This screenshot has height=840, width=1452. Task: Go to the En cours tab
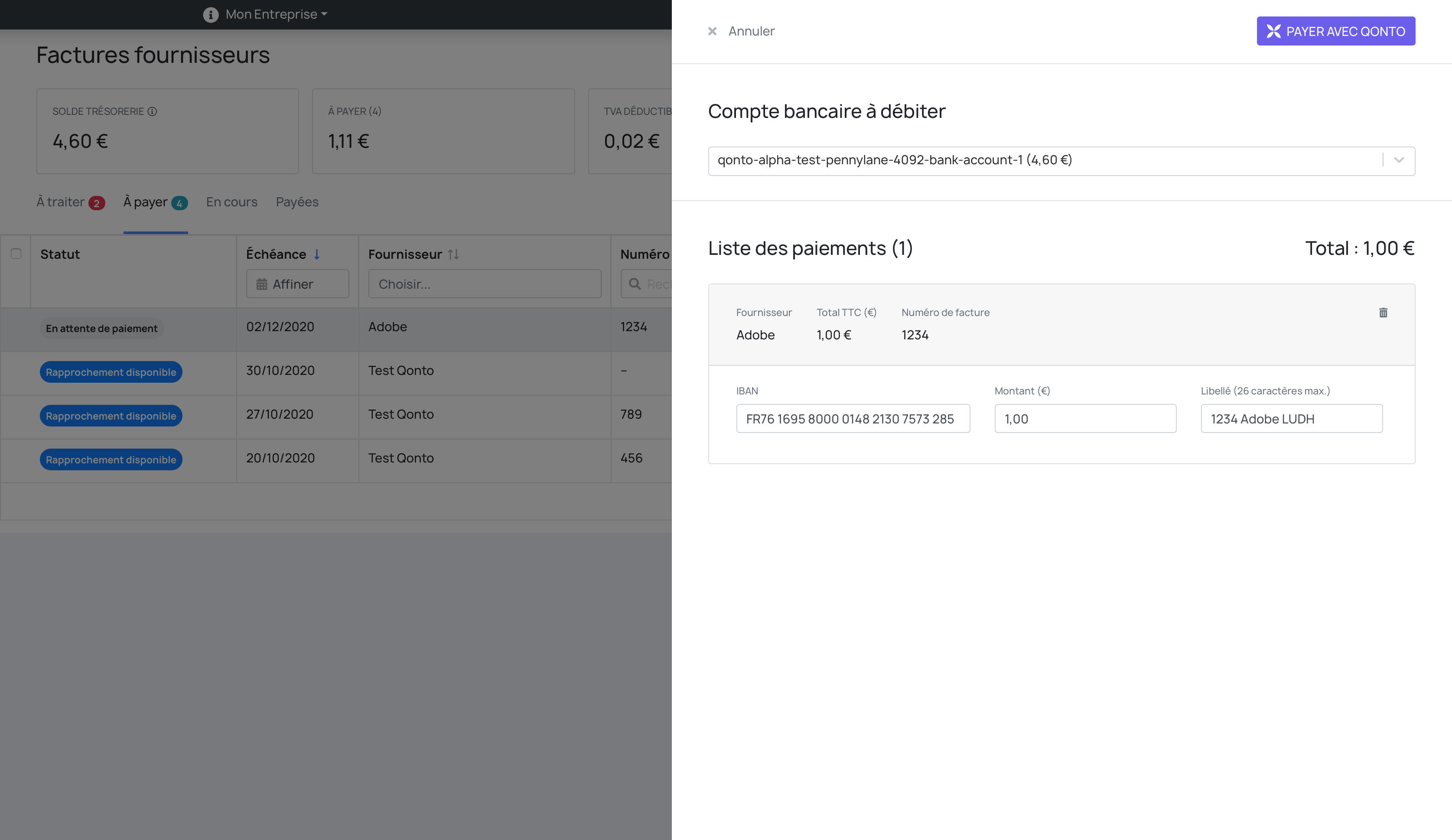(231, 202)
